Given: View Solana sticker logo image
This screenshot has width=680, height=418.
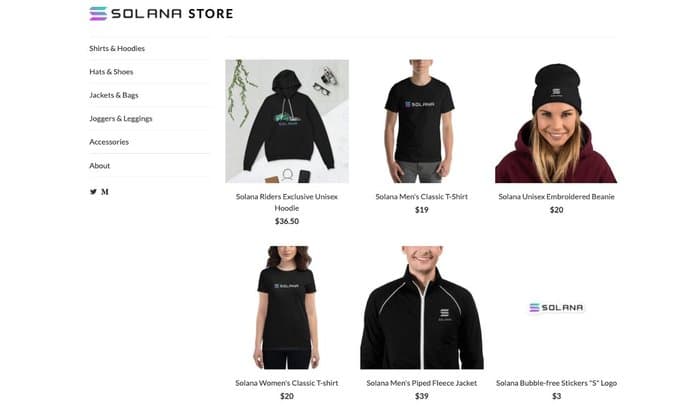Looking at the screenshot, I should (556, 307).
